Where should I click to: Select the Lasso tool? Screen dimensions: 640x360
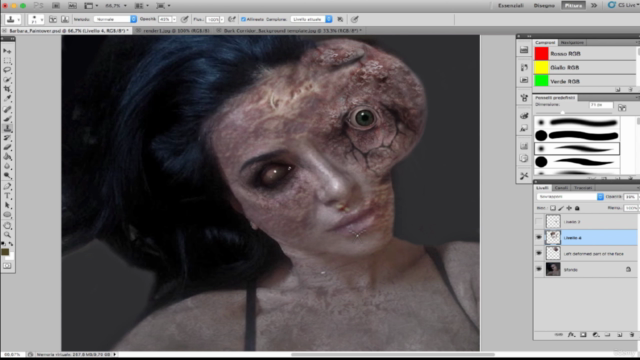pos(7,70)
